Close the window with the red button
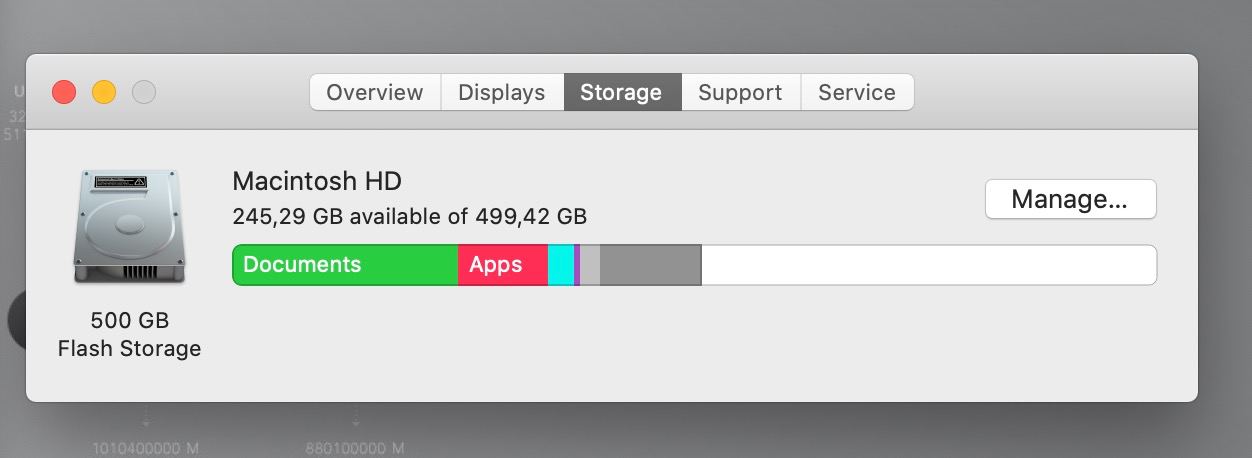The width and height of the screenshot is (1252, 458). click(64, 92)
